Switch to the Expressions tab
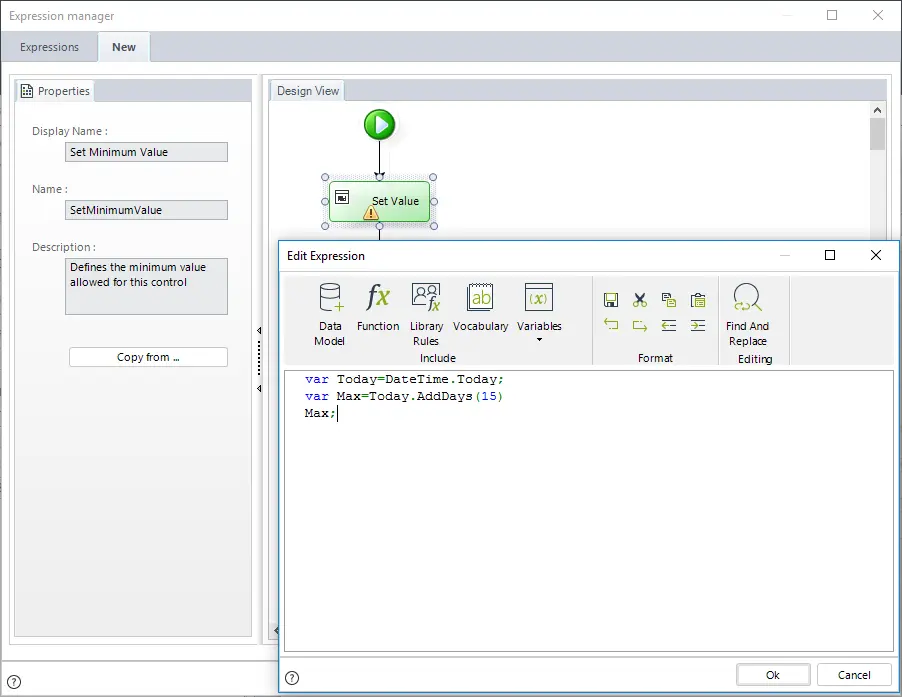This screenshot has width=902, height=697. coord(49,47)
